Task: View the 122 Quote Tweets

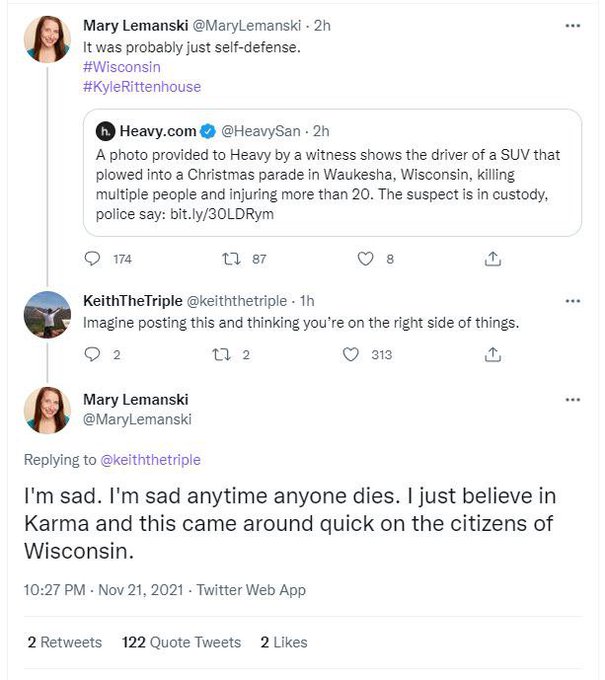Action: point(181,642)
